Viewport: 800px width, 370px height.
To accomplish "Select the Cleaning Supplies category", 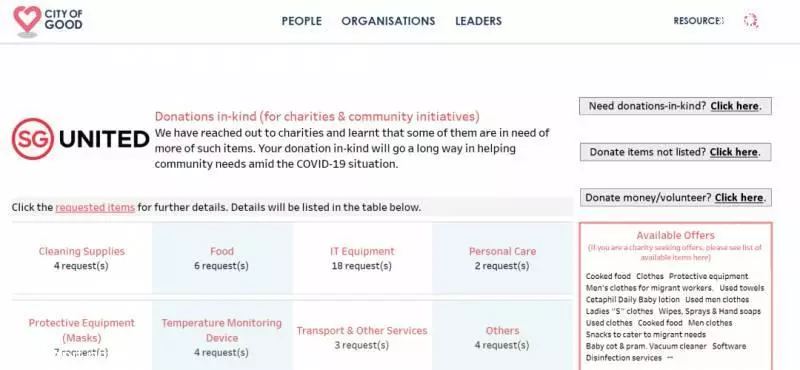I will tap(82, 258).
